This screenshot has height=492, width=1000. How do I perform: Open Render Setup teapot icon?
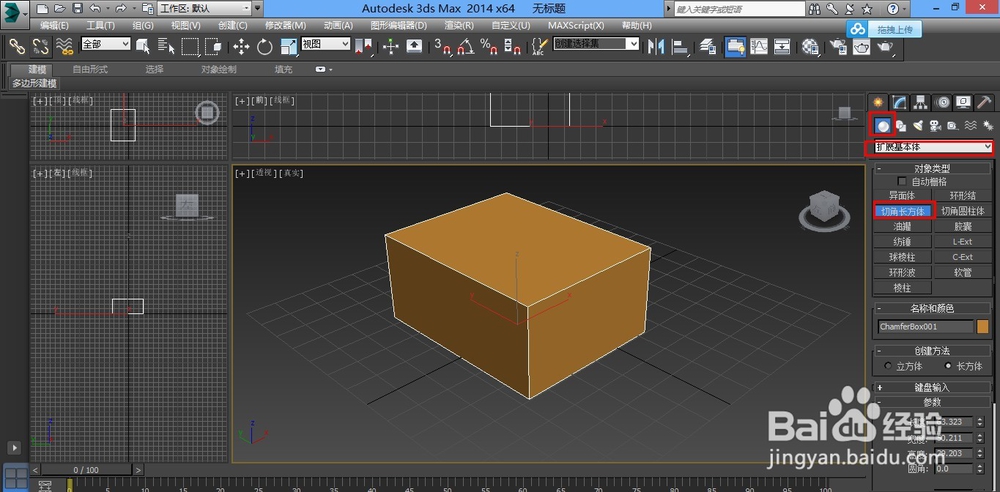coord(839,47)
